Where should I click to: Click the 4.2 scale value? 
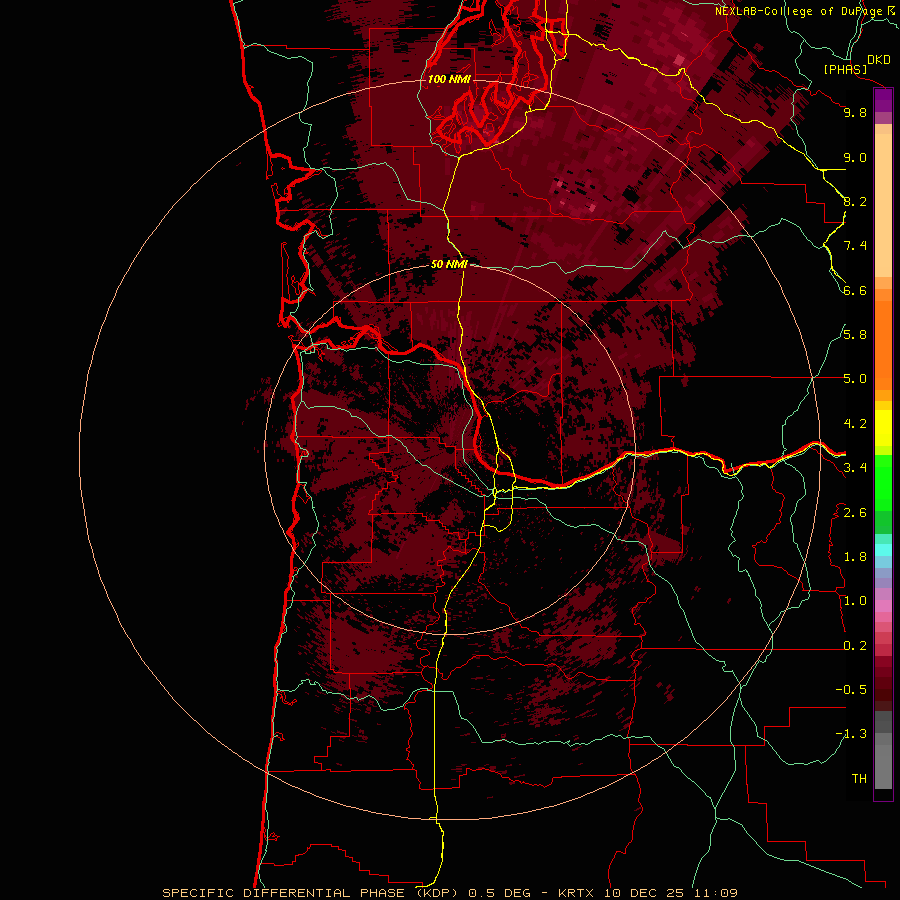click(855, 424)
